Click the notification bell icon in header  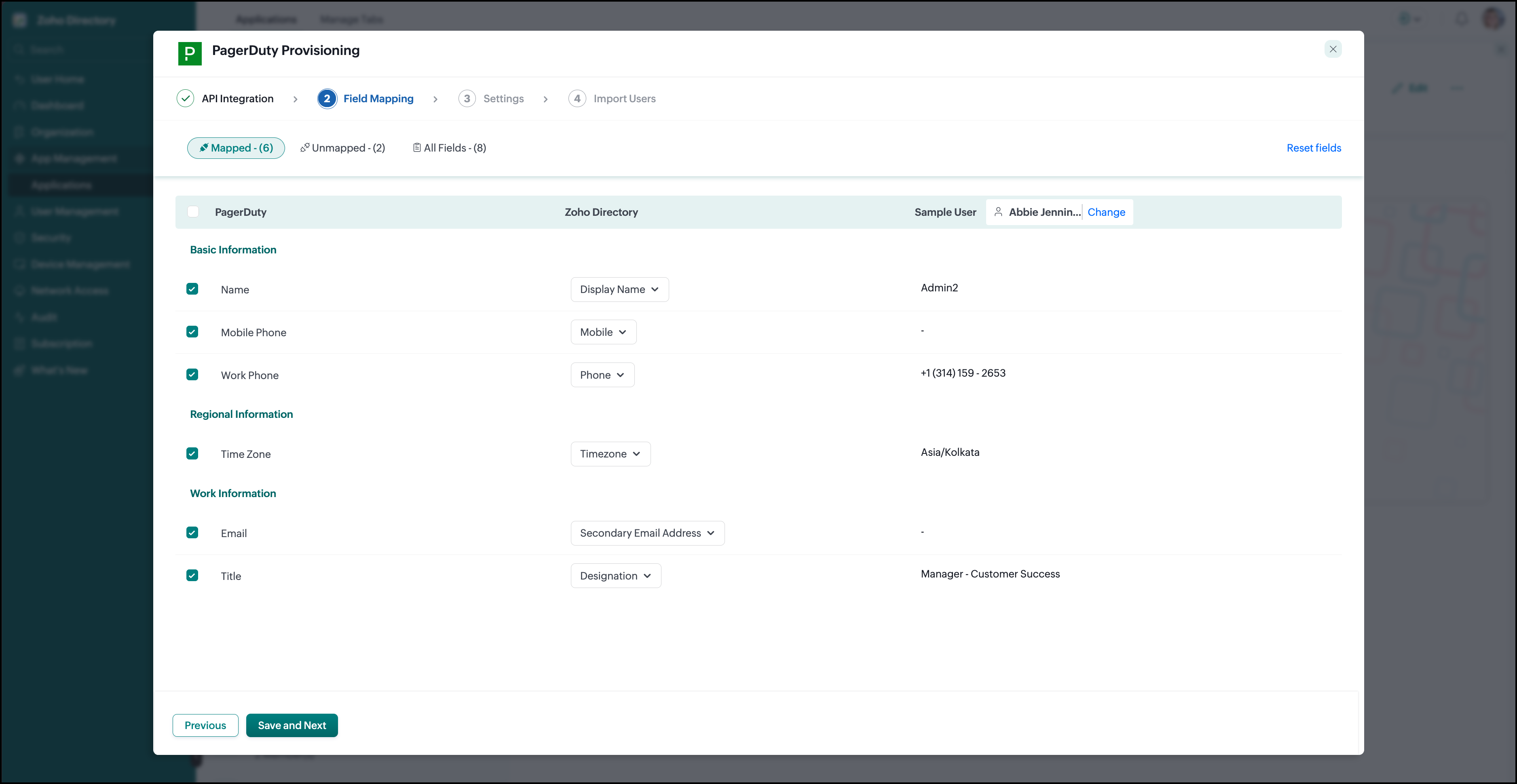coord(1462,19)
